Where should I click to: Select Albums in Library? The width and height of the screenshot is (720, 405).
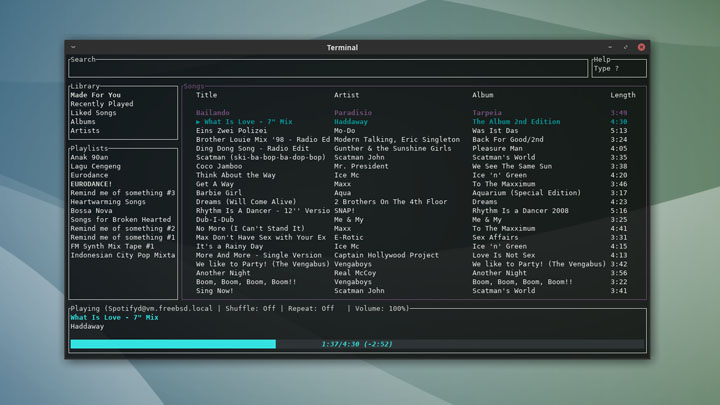click(83, 122)
